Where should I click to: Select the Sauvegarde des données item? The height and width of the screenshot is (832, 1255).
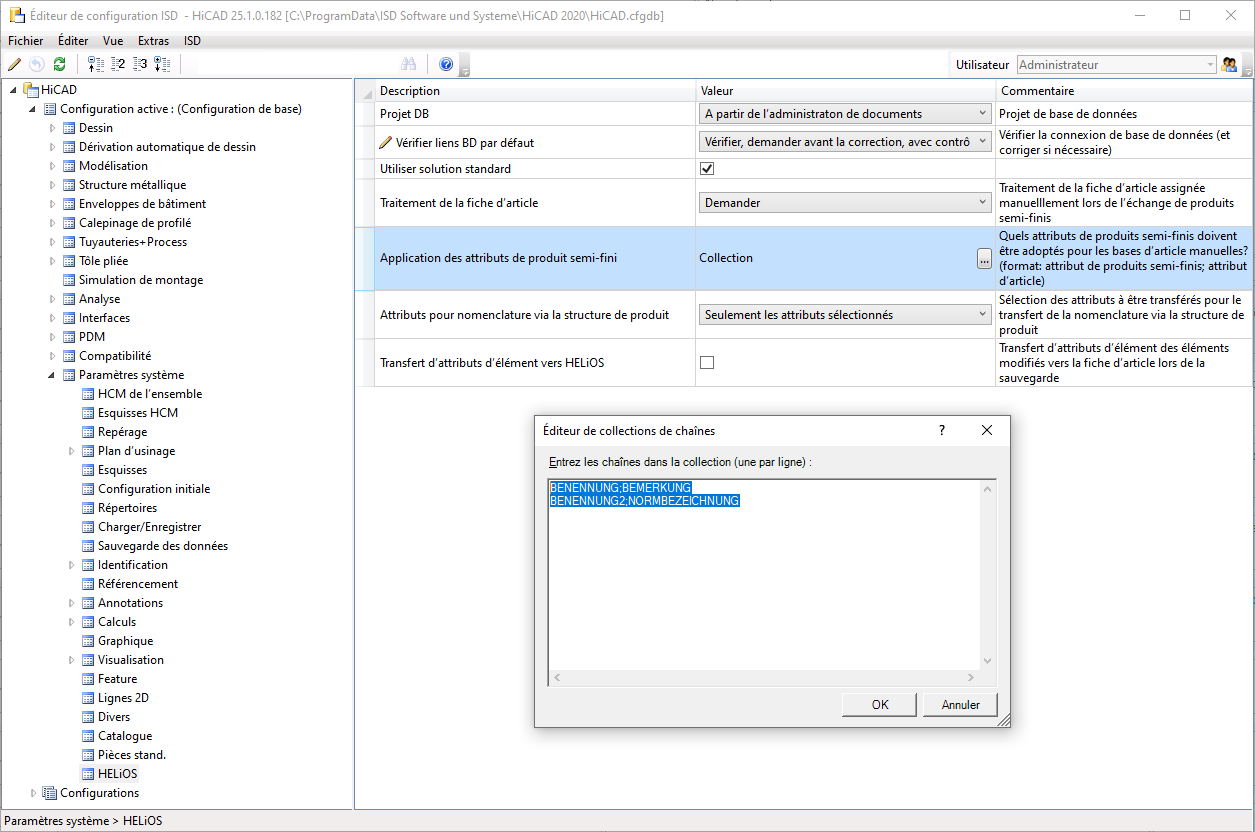pyautogui.click(x=163, y=546)
